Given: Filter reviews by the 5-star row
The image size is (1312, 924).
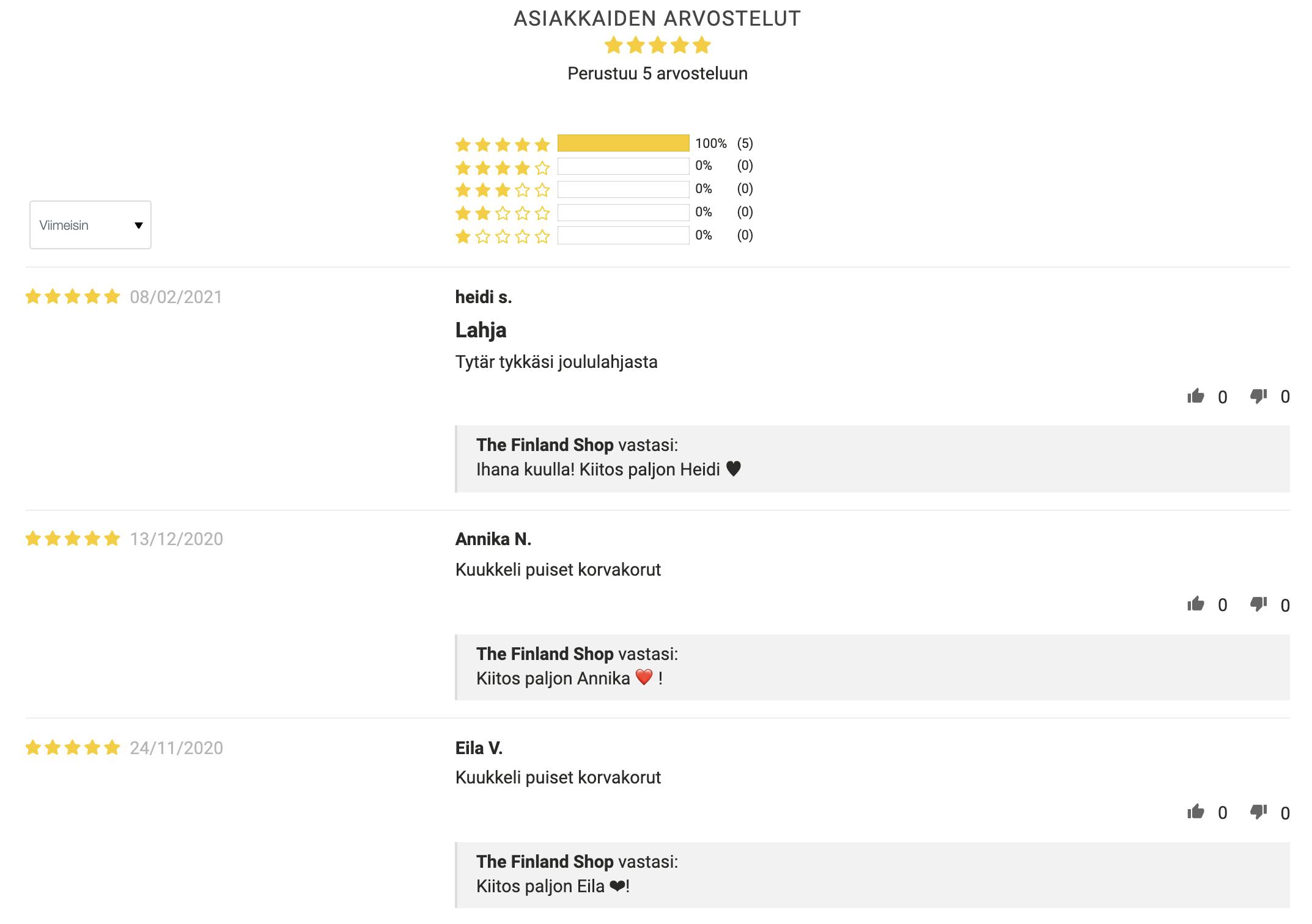Looking at the screenshot, I should click(x=604, y=144).
